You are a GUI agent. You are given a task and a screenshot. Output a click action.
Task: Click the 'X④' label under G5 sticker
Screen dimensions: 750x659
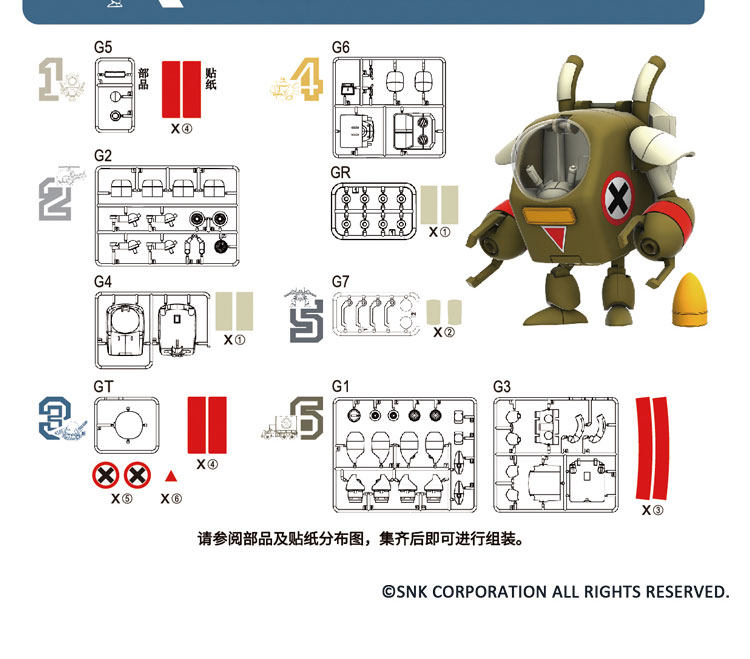(x=181, y=129)
